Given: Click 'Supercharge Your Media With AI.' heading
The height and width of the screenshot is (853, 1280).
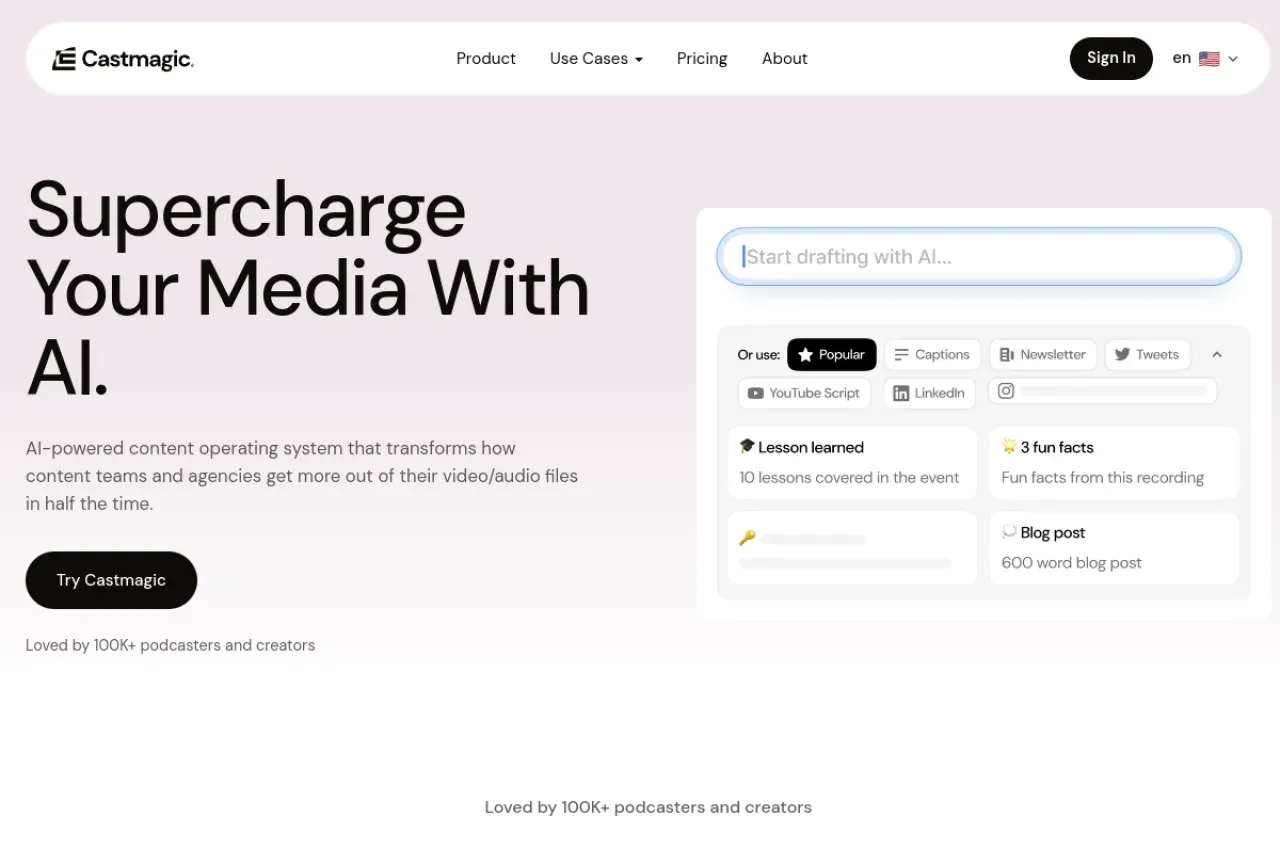Looking at the screenshot, I should coord(308,288).
